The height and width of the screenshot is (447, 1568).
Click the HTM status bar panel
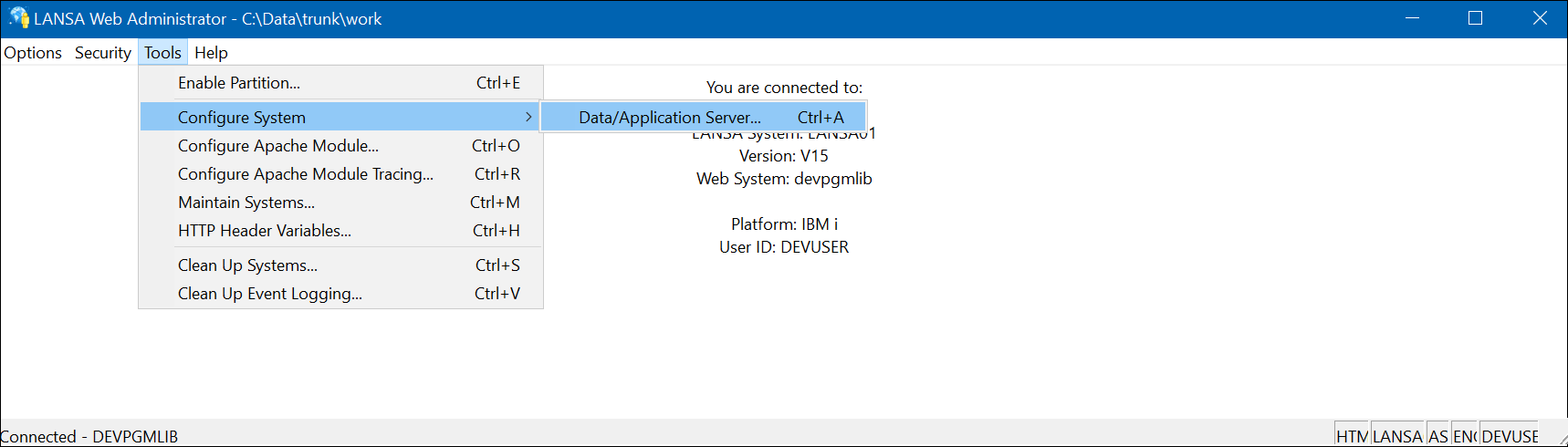1352,436
